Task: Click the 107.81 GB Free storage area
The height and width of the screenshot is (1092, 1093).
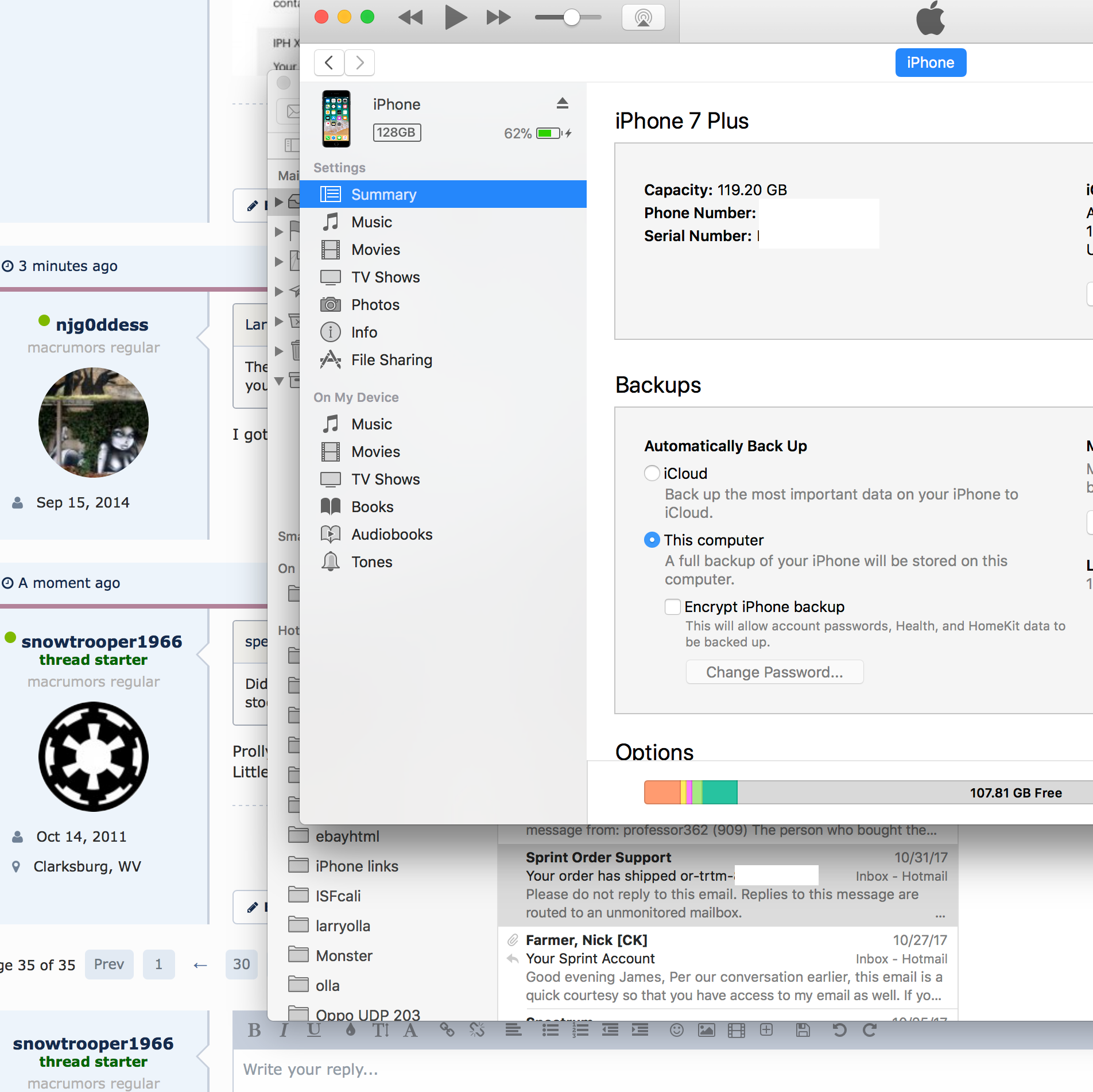Action: pos(1016,793)
